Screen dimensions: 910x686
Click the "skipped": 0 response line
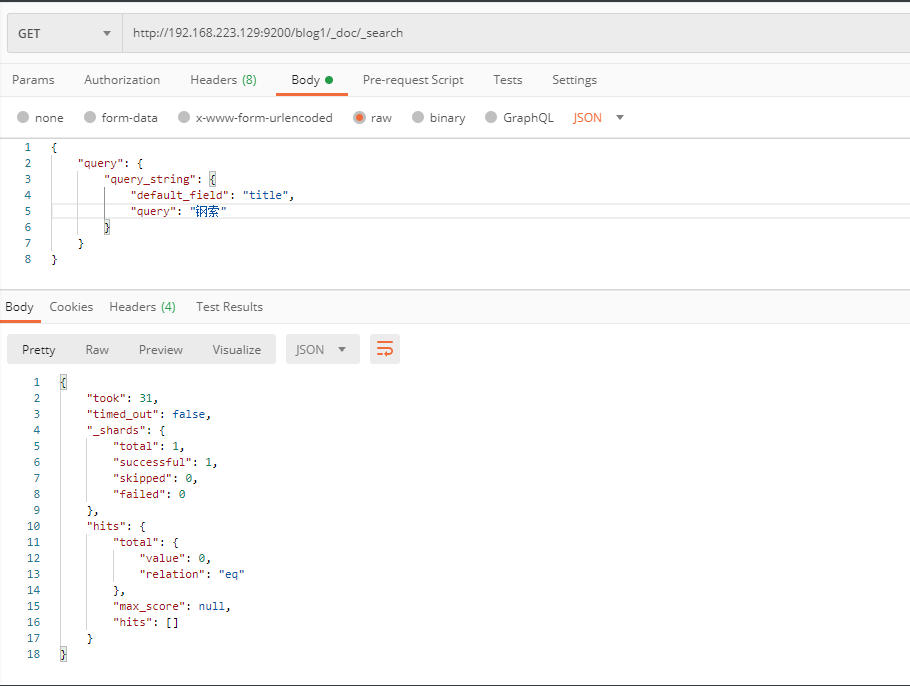(x=156, y=478)
